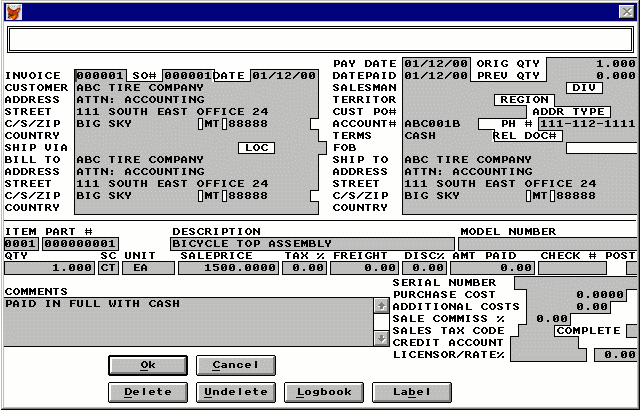Image resolution: width=642 pixels, height=412 pixels.
Task: Click the part number field 000000001
Action: 80,244
